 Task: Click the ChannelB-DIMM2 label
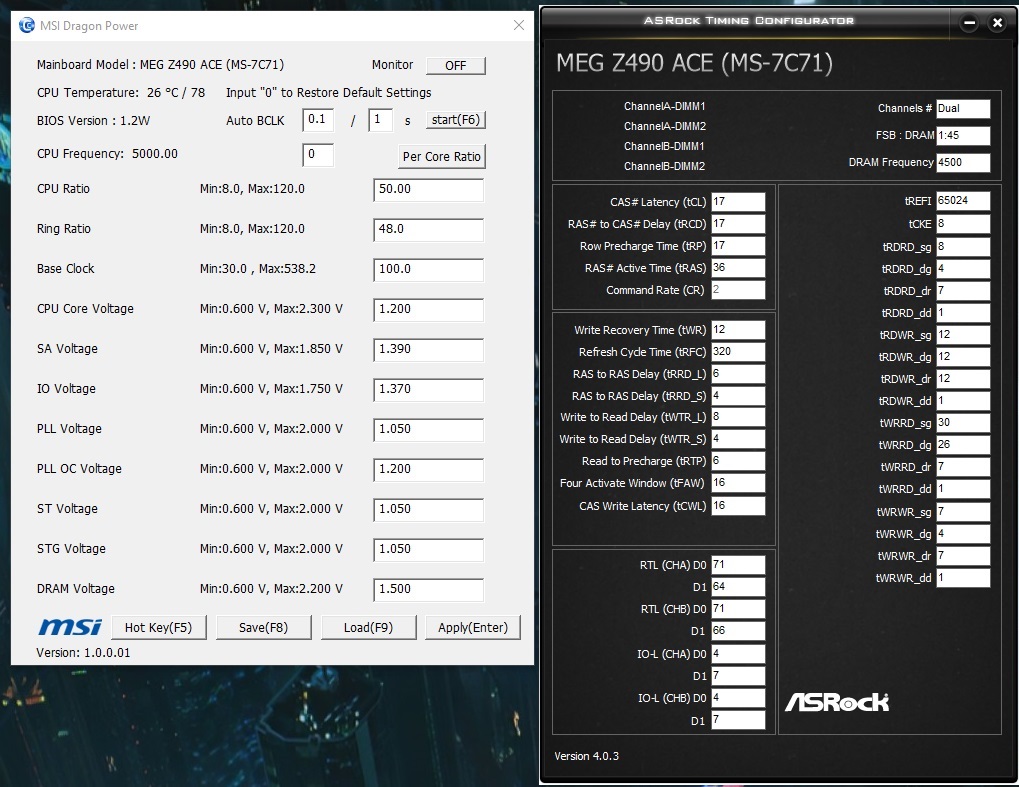[664, 166]
